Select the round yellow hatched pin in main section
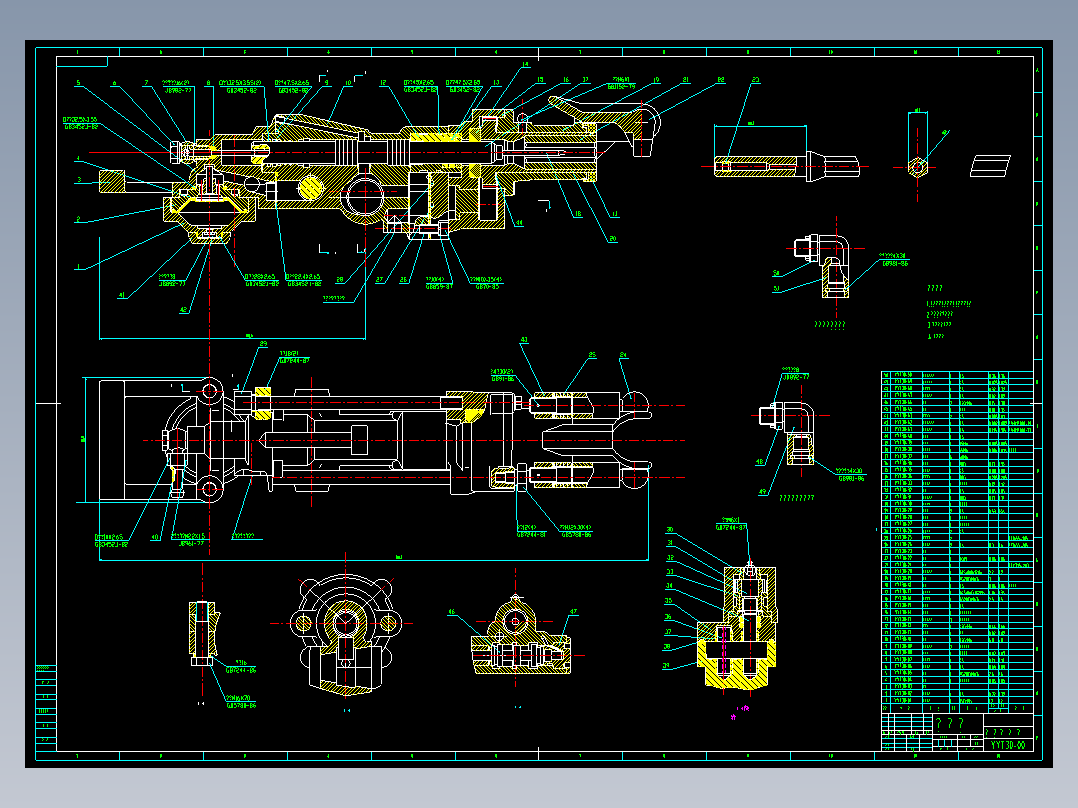1078x808 pixels. coord(309,188)
